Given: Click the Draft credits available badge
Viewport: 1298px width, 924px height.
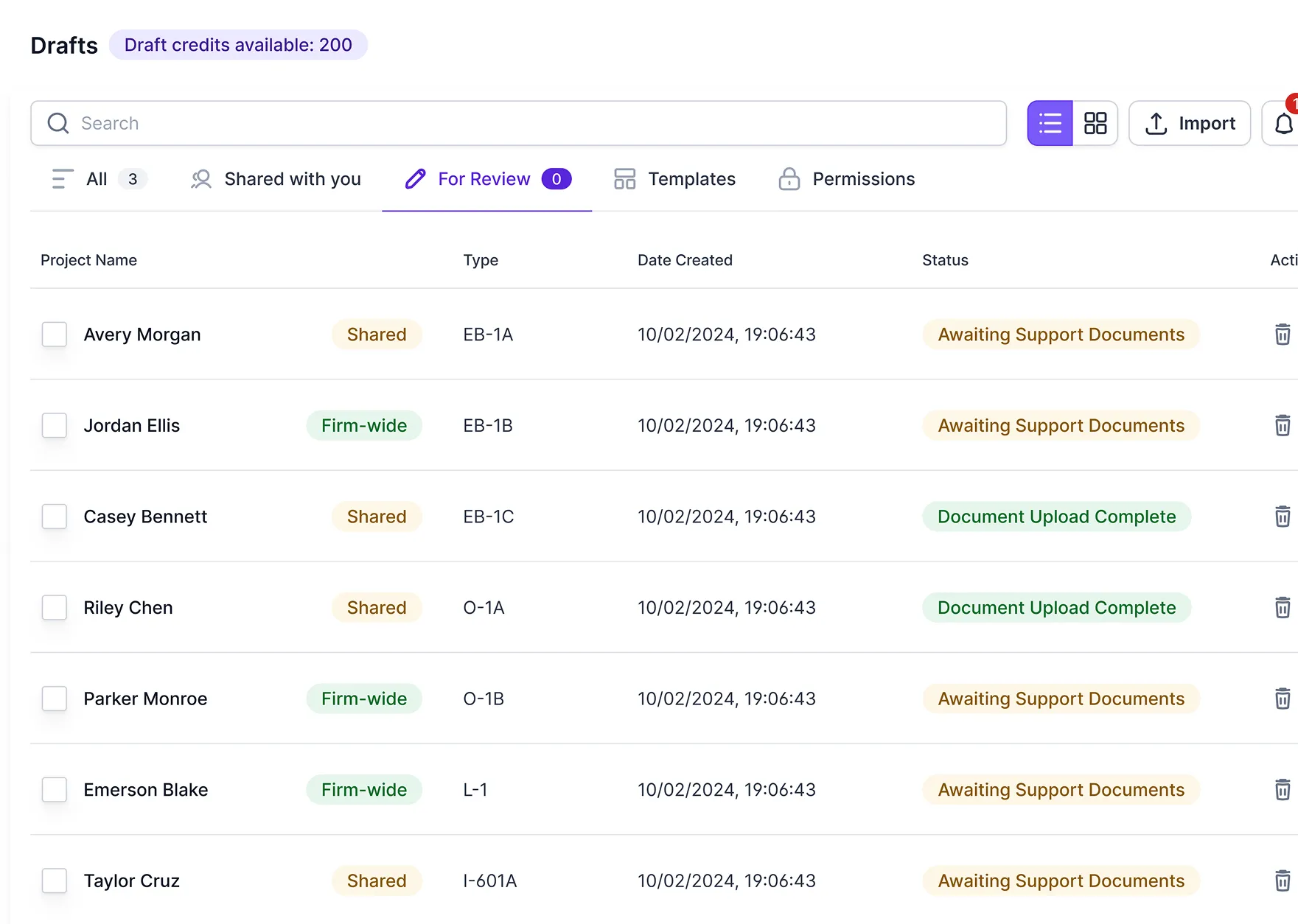Looking at the screenshot, I should coord(238,45).
